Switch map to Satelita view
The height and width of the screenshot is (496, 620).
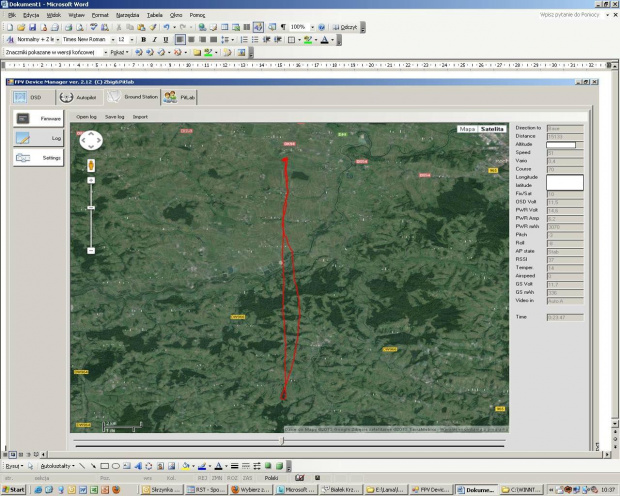tap(492, 129)
